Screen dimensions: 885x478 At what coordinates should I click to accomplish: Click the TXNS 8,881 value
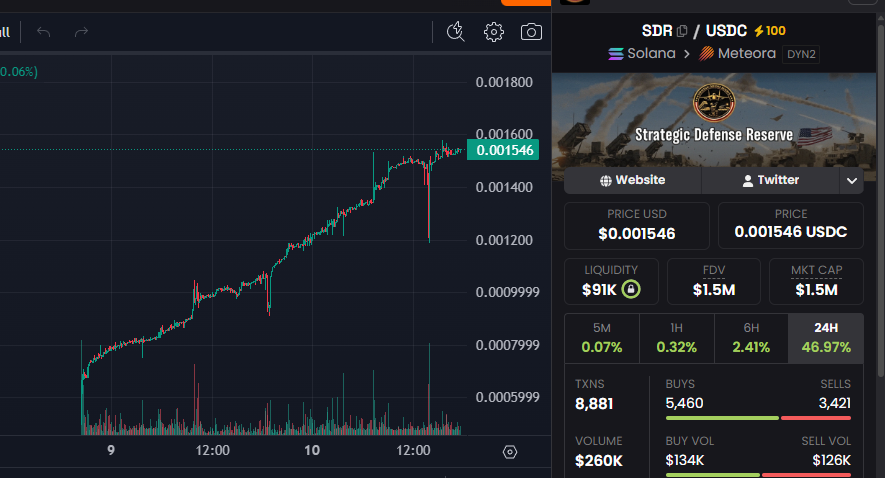594,404
